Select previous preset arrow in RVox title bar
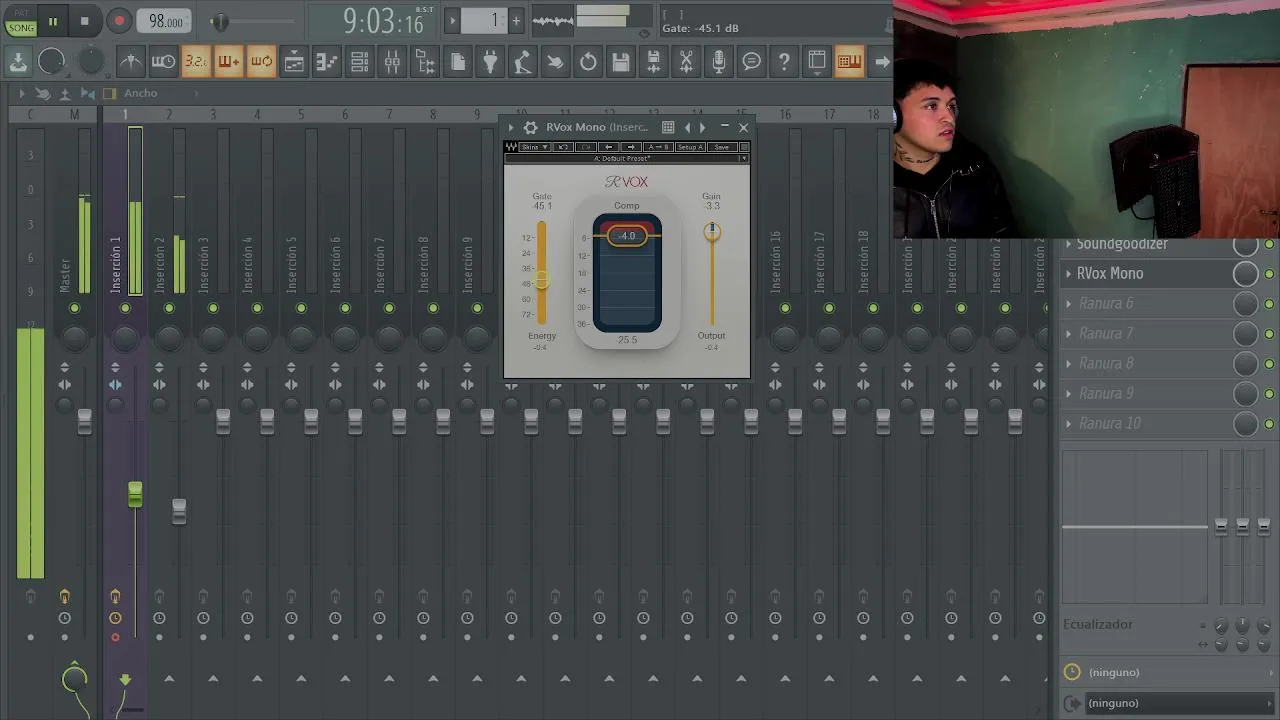This screenshot has height=720, width=1280. point(687,127)
